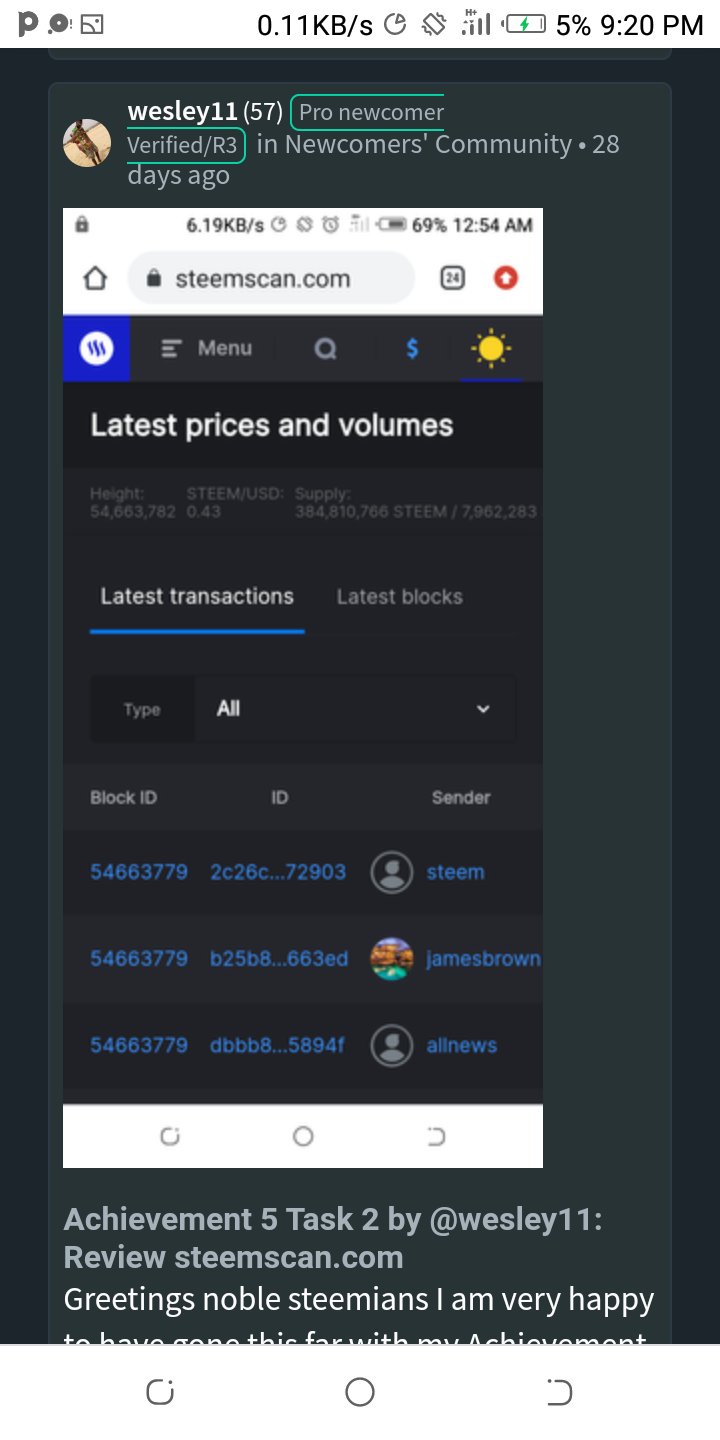The height and width of the screenshot is (1440, 720).
Task: Tap the browser home icon in screenshot
Action: (95, 278)
